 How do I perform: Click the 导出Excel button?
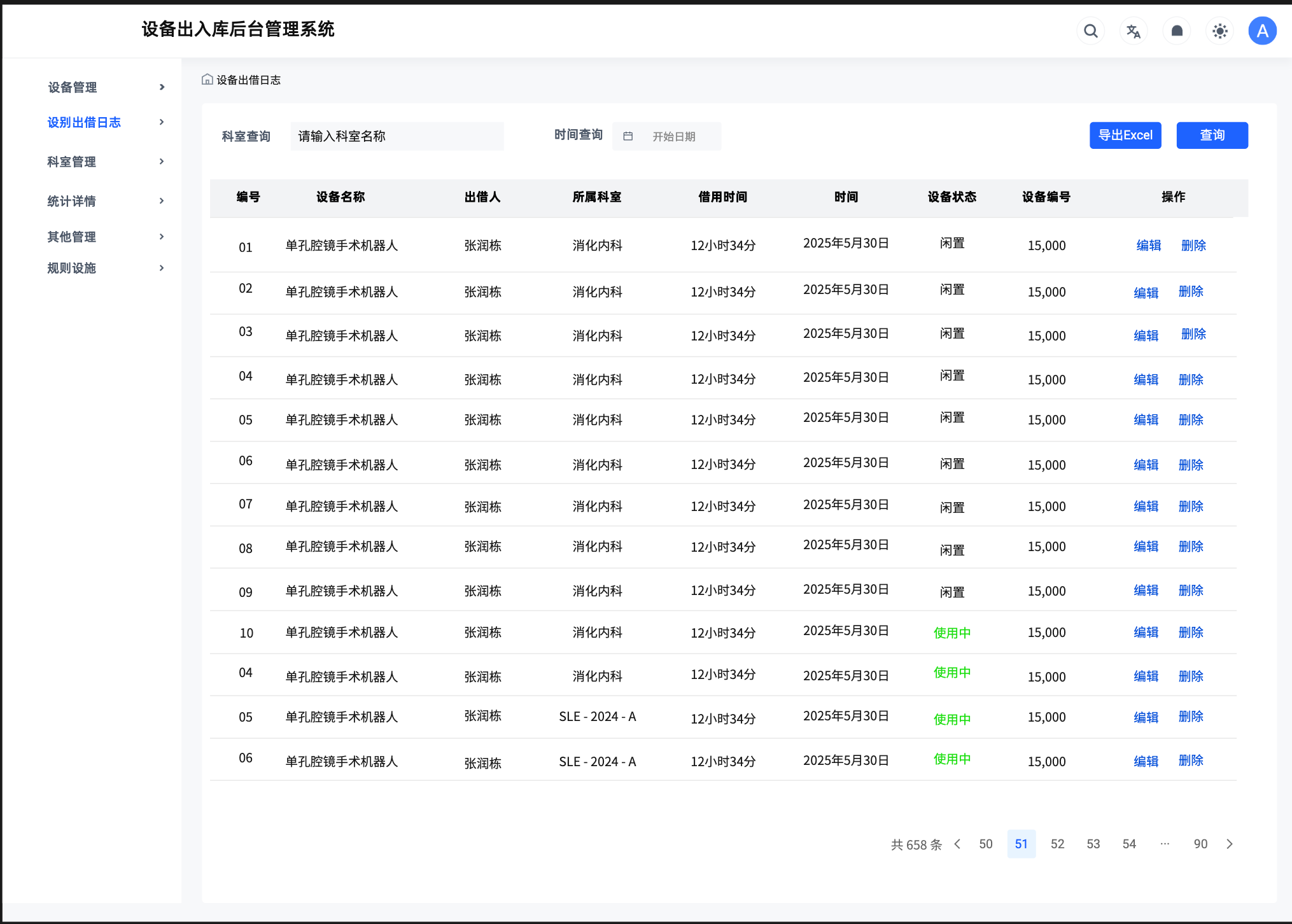(1125, 136)
